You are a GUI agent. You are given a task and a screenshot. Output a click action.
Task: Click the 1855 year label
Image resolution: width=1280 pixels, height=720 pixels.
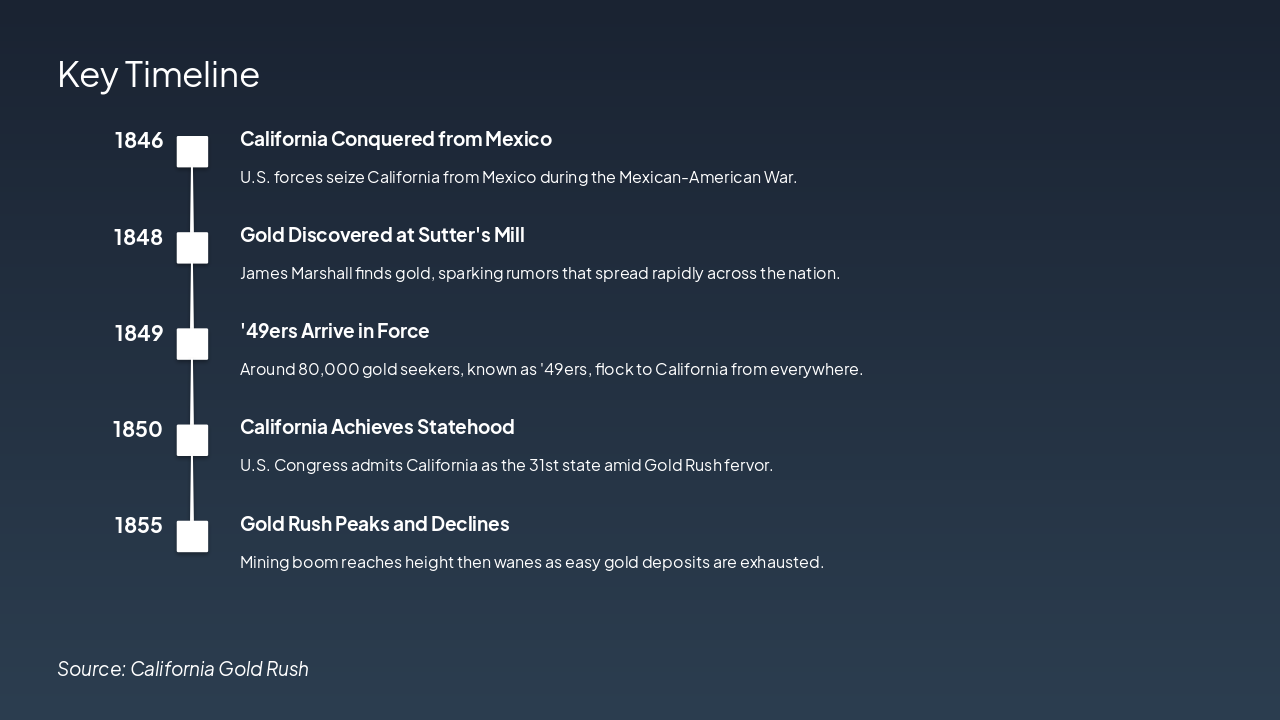point(138,525)
